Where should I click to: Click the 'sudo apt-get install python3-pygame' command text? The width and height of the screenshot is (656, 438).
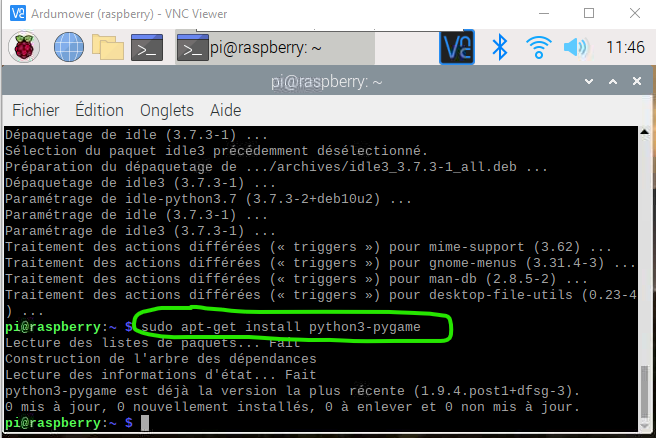281,327
